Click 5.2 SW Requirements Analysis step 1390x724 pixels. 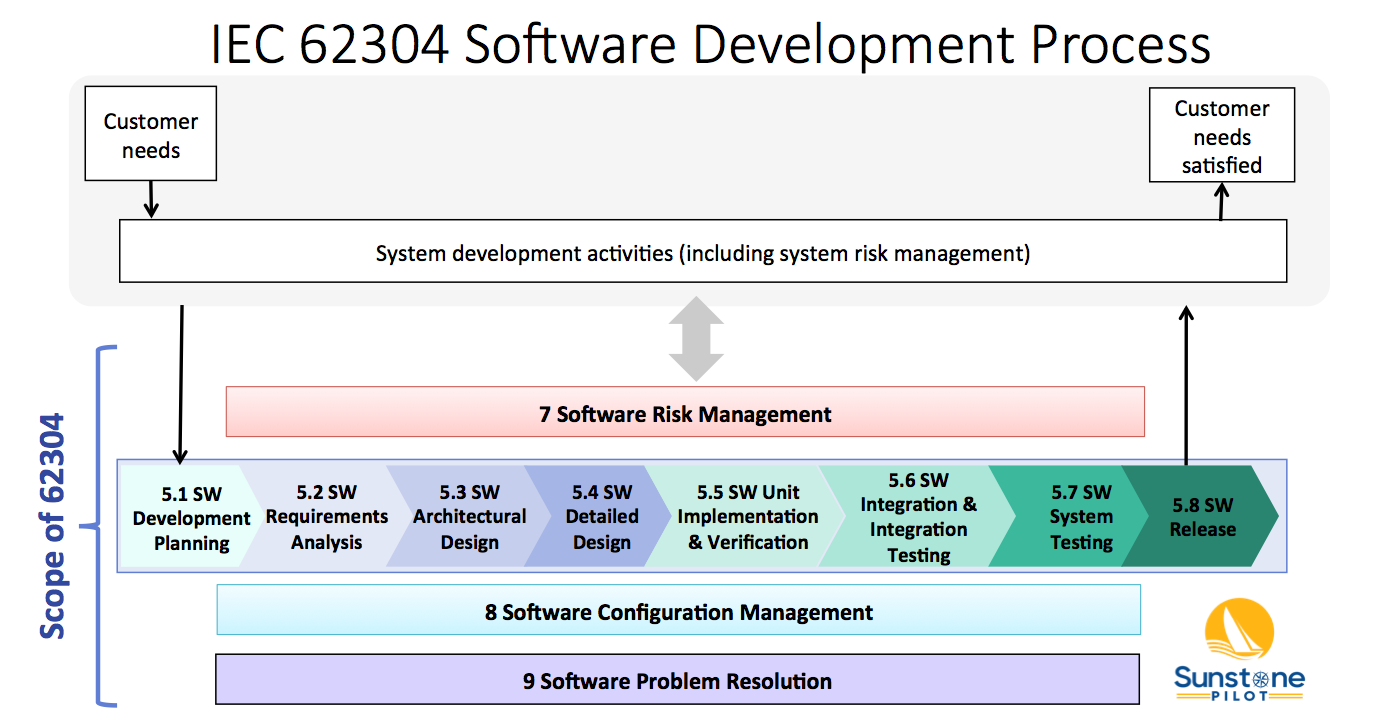[327, 517]
